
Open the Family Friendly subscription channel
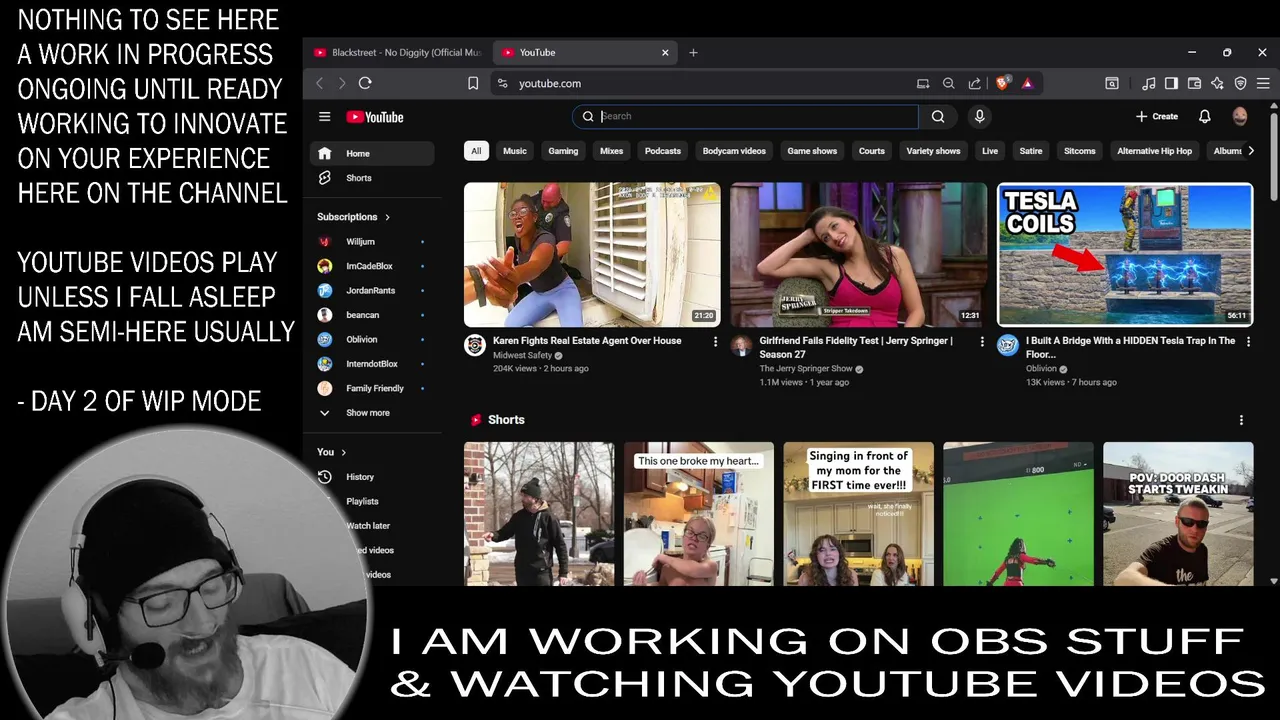tap(372, 388)
